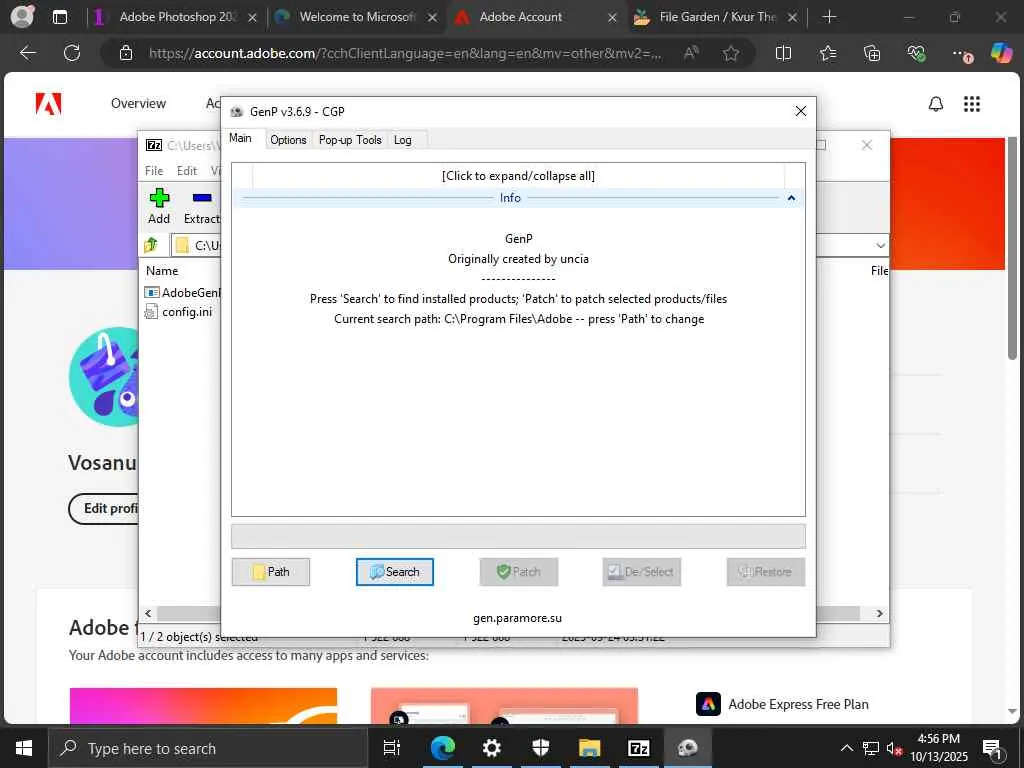Click the page vertical scrollbar thumb
Screen dimensions: 1024x768
tap(1012, 248)
